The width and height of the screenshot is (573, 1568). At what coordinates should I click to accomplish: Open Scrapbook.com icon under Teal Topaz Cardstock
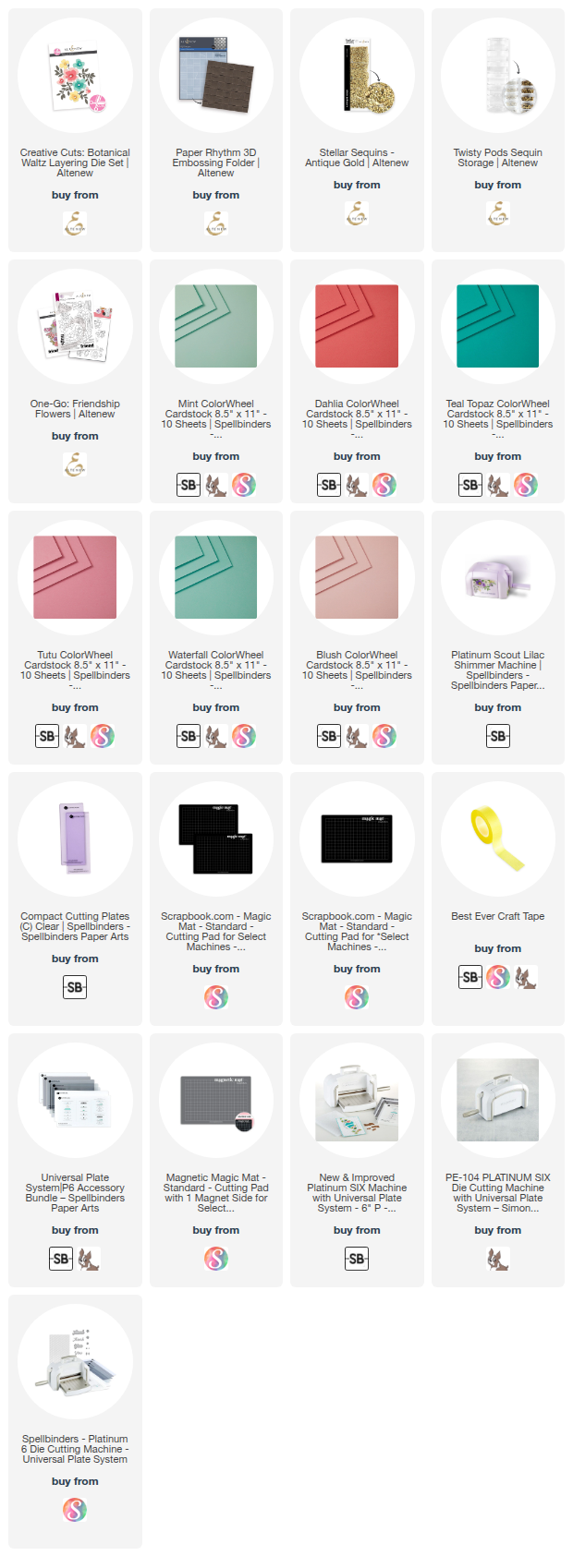526,485
